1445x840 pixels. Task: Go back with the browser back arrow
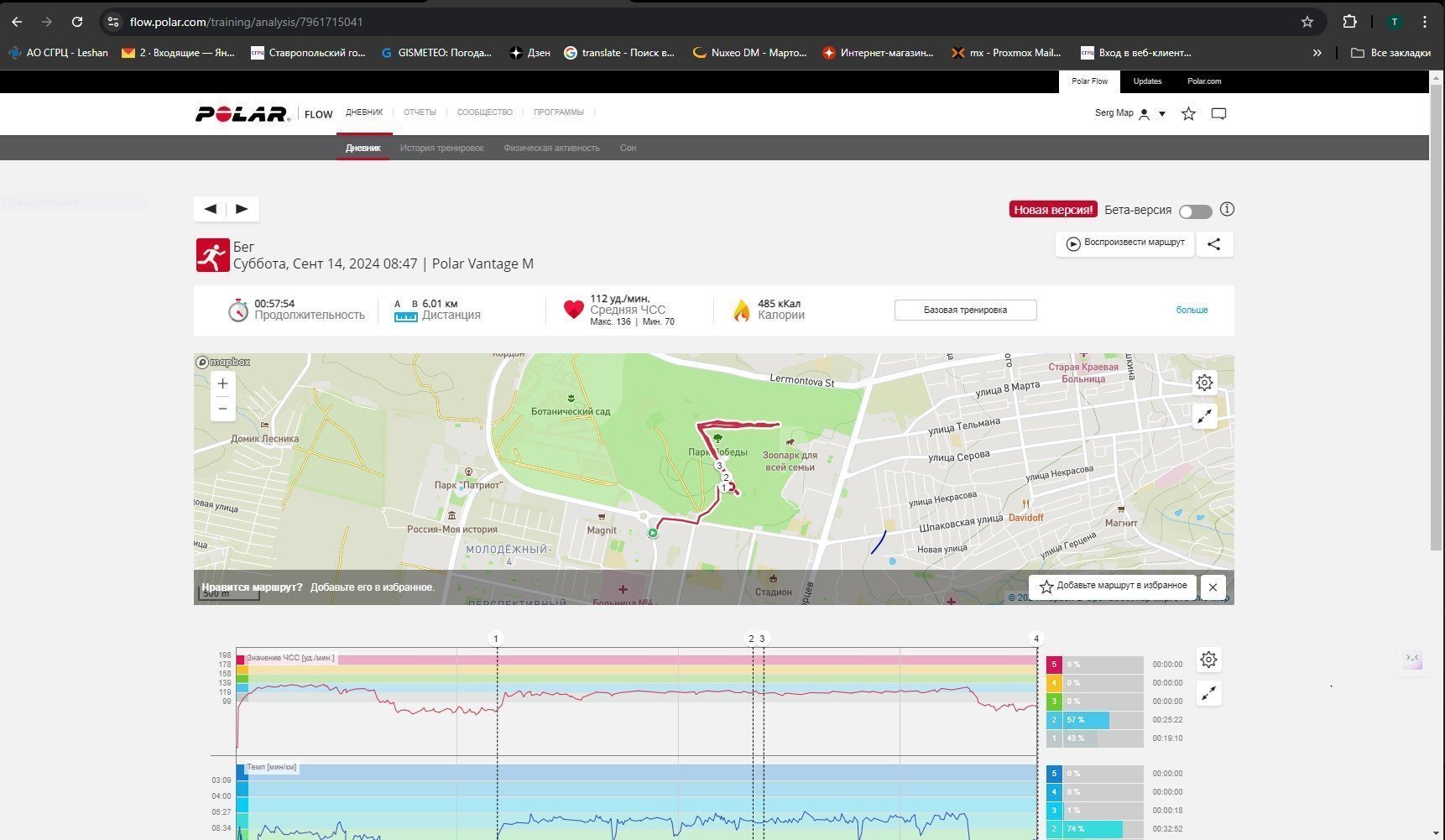point(17,22)
